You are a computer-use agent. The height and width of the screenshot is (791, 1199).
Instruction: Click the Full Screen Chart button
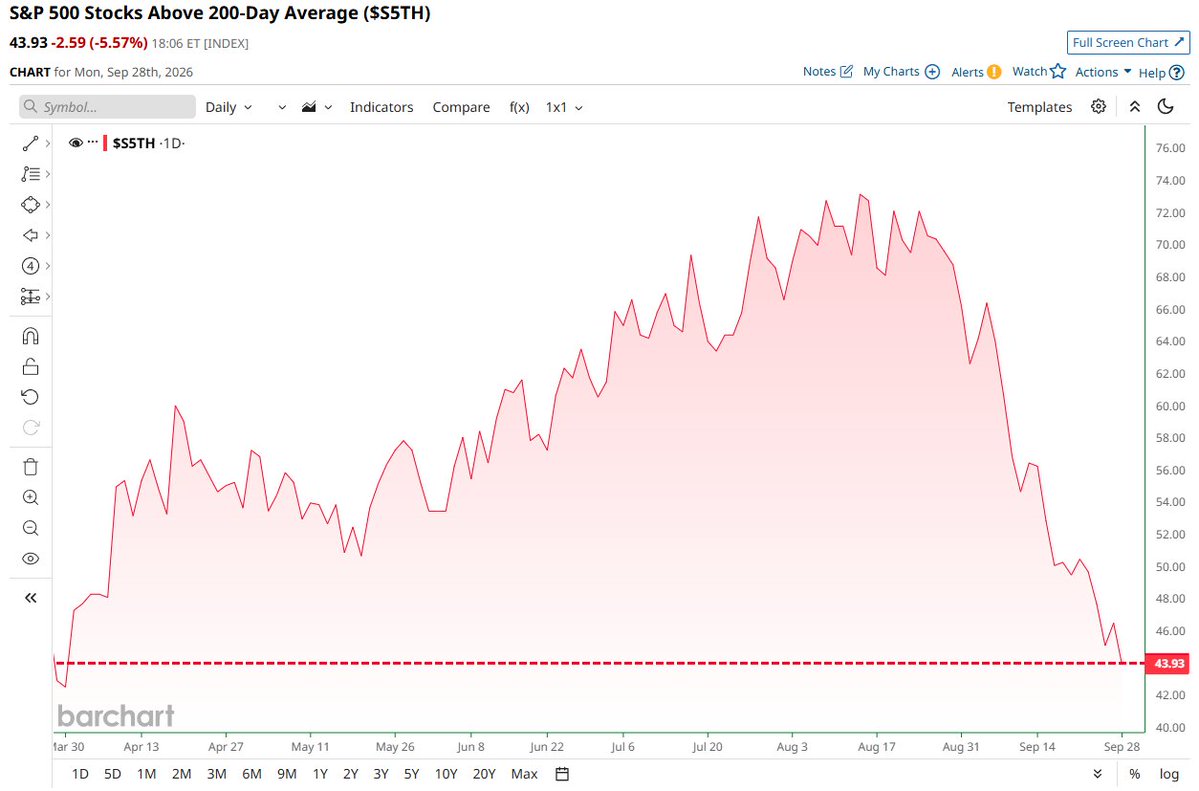(x=1128, y=43)
